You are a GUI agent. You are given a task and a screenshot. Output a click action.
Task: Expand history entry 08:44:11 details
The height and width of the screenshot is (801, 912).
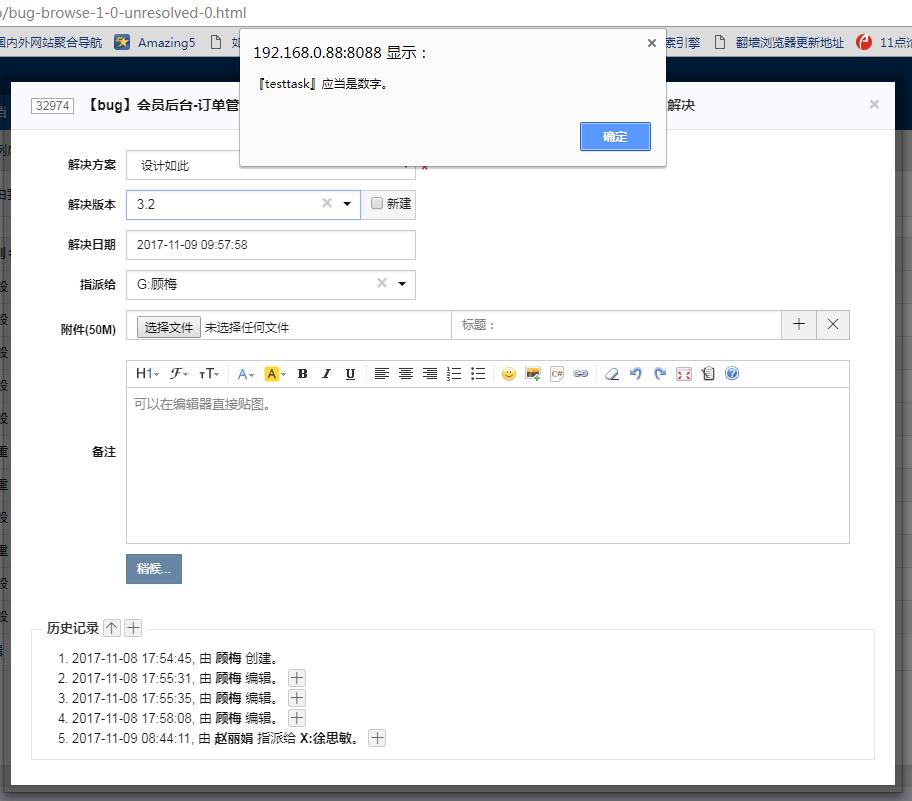pyautogui.click(x=377, y=738)
